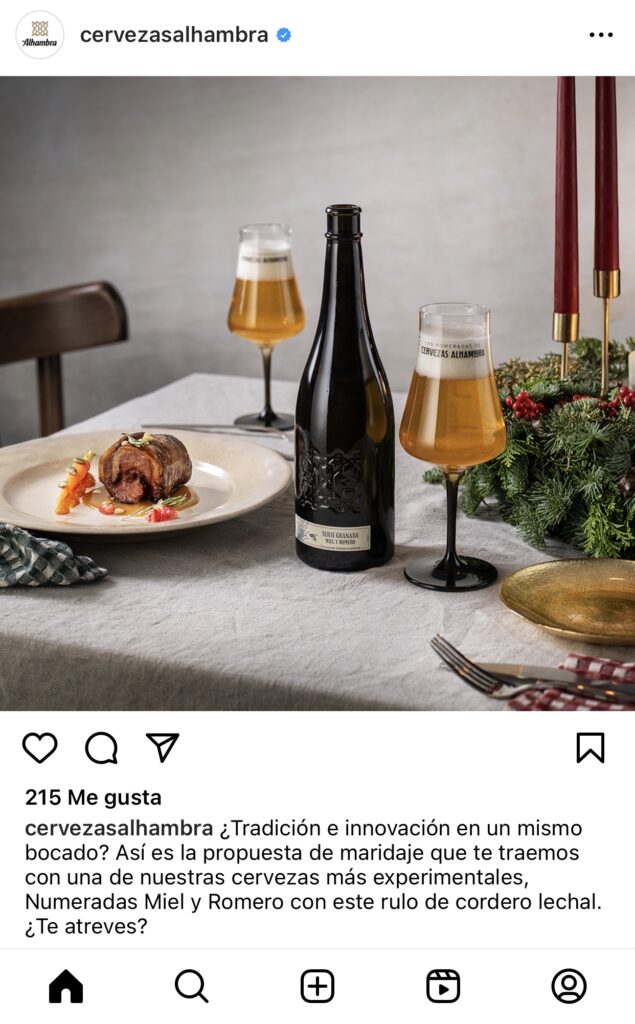
Task: Open the three-dot post options menu
Action: pos(601,35)
